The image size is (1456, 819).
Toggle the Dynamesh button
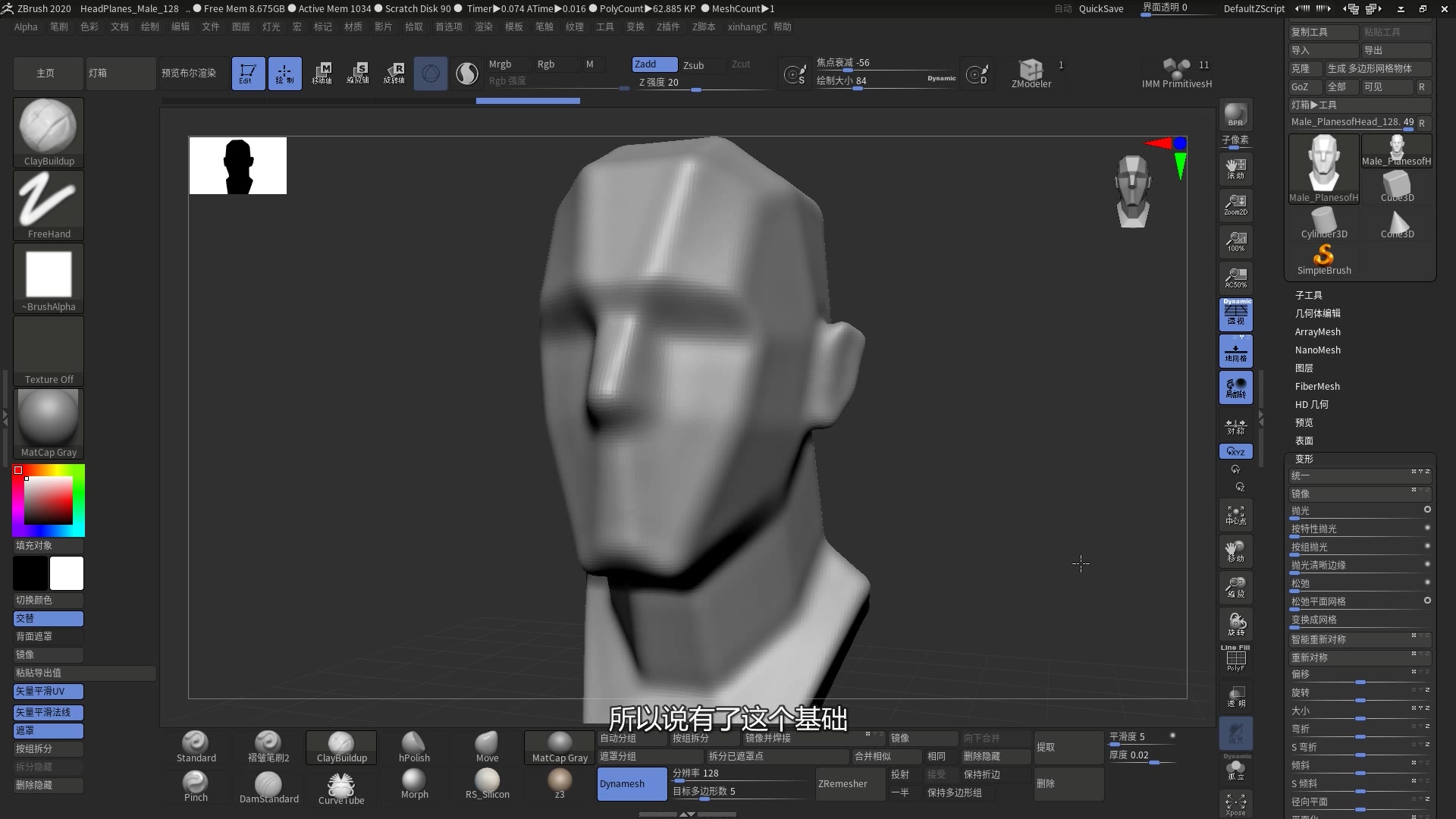click(631, 783)
